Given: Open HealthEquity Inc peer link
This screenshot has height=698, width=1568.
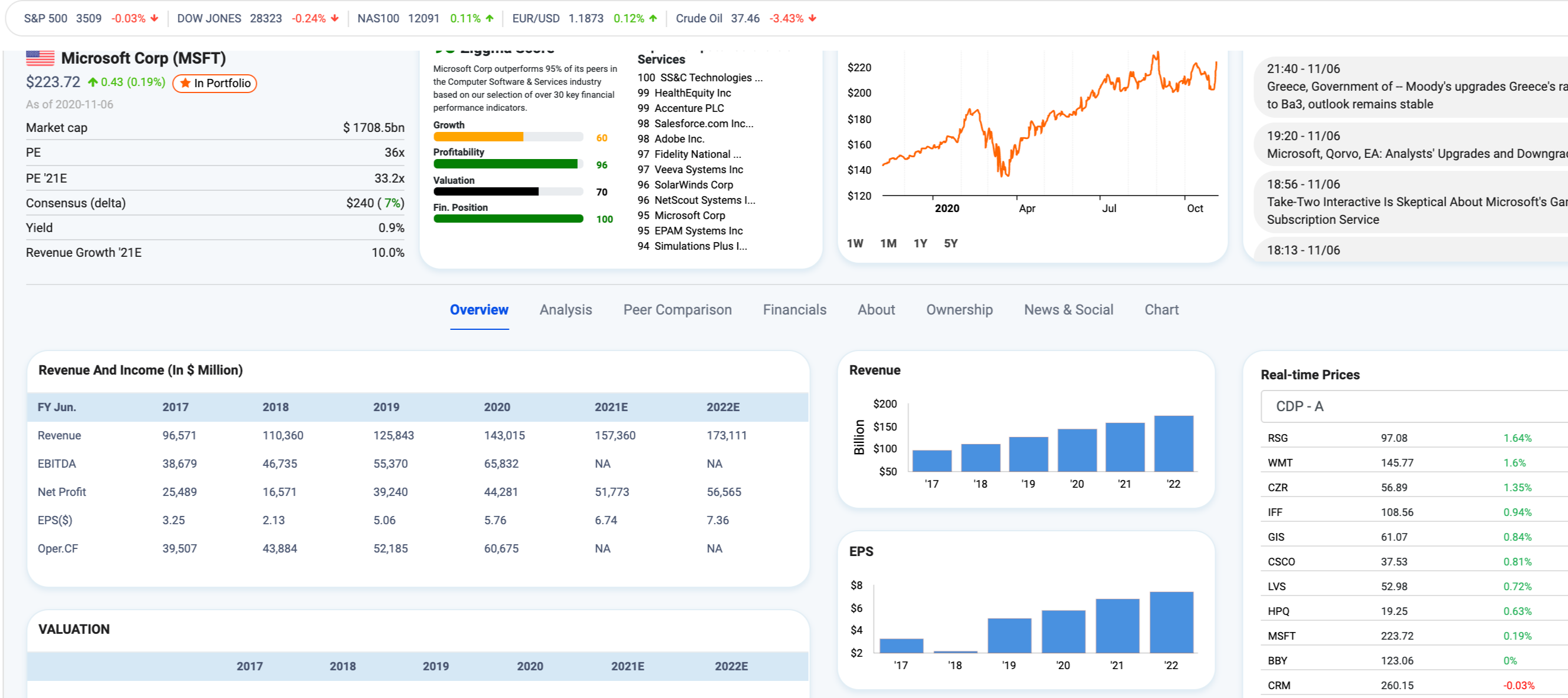Looking at the screenshot, I should 693,93.
